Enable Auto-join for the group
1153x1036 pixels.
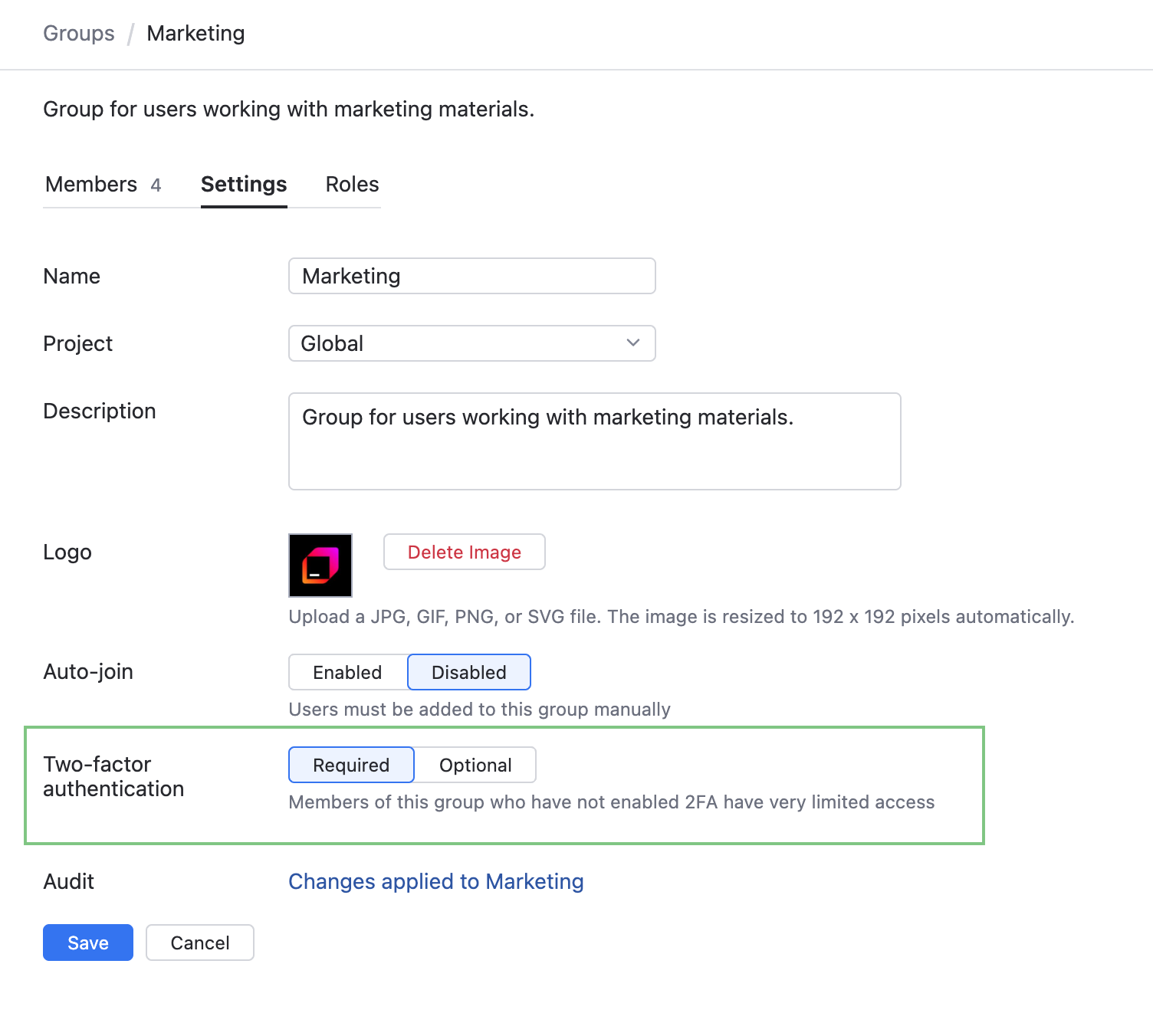[347, 672]
